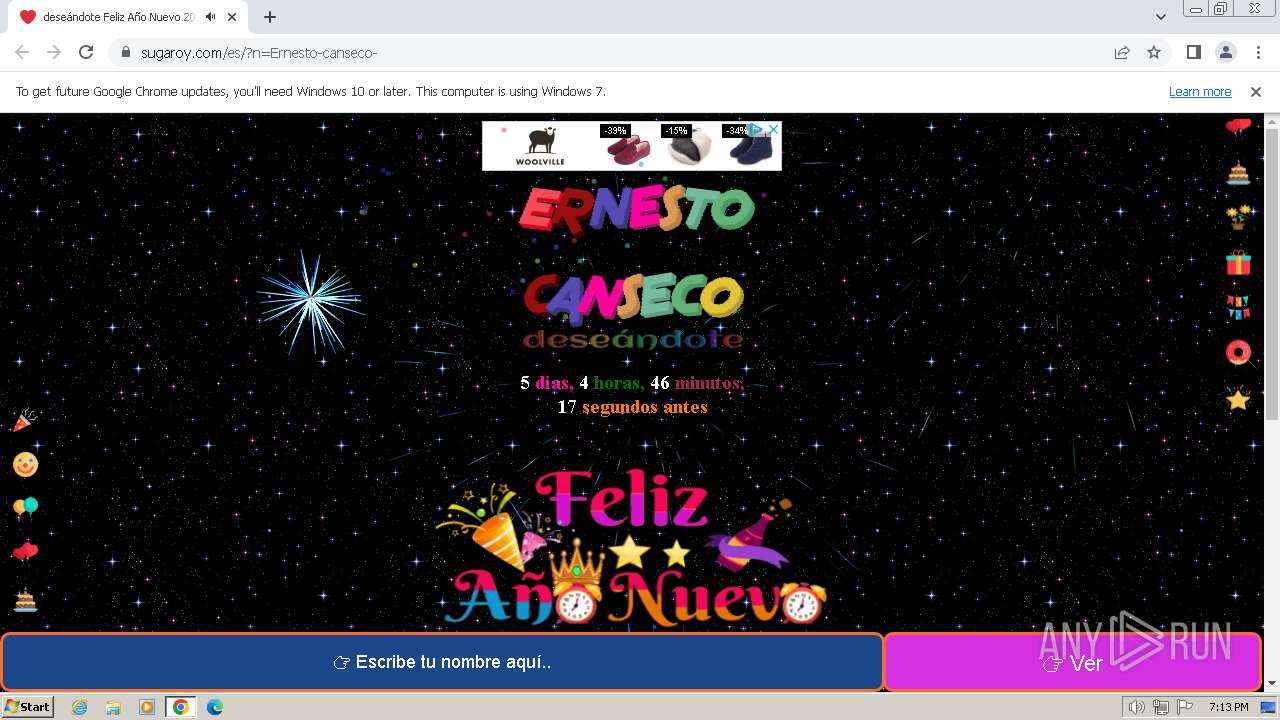1280x720 pixels.
Task: Open AdChoices info icon on ad
Action: [x=758, y=129]
